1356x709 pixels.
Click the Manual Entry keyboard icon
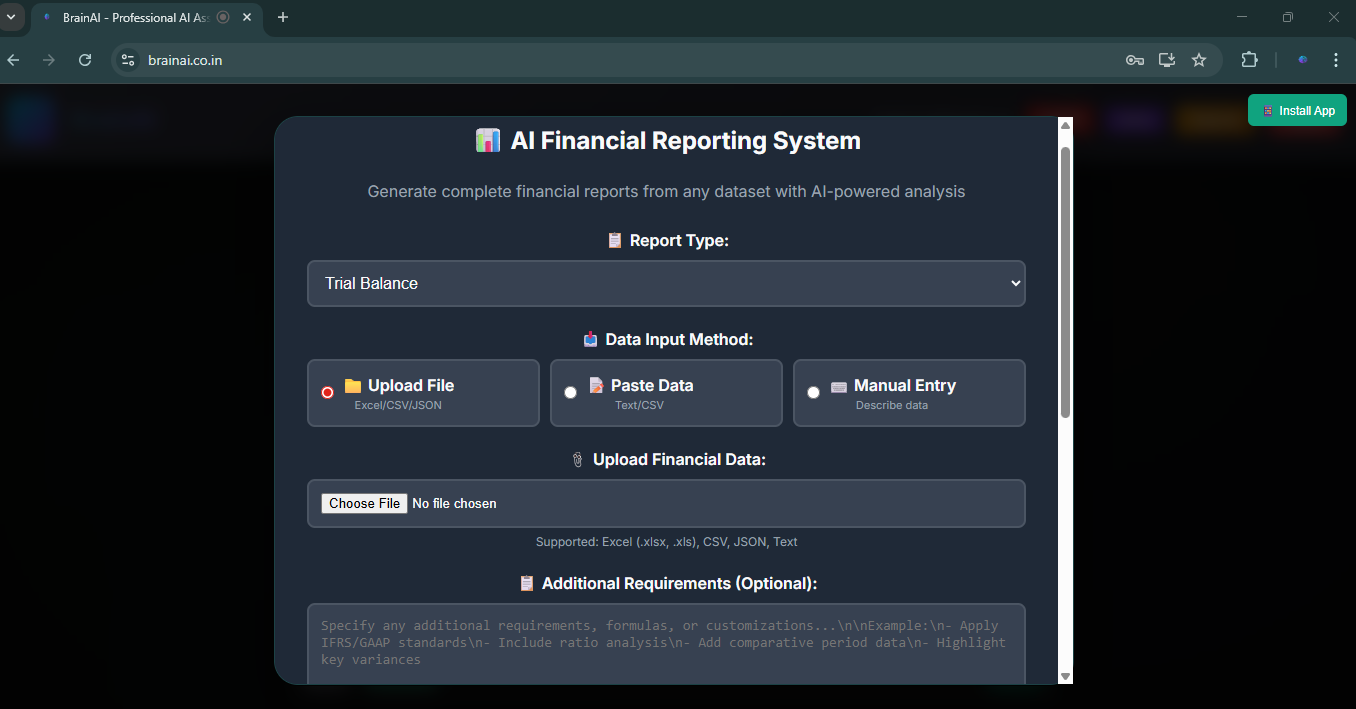pyautogui.click(x=839, y=386)
